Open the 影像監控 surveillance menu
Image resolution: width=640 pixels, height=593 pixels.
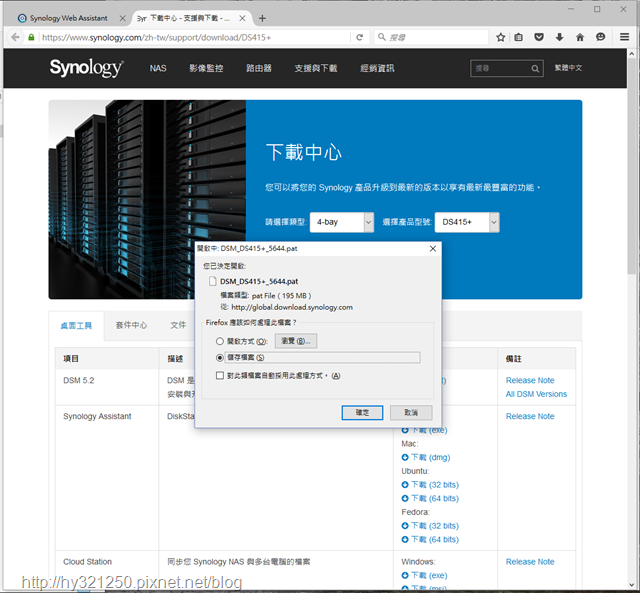(206, 68)
